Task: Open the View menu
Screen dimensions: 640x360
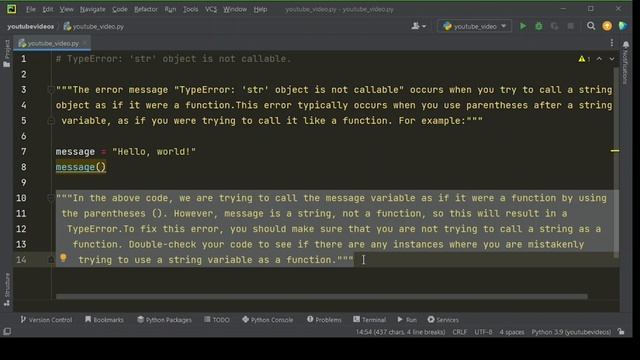Action: pyautogui.click(x=66, y=9)
